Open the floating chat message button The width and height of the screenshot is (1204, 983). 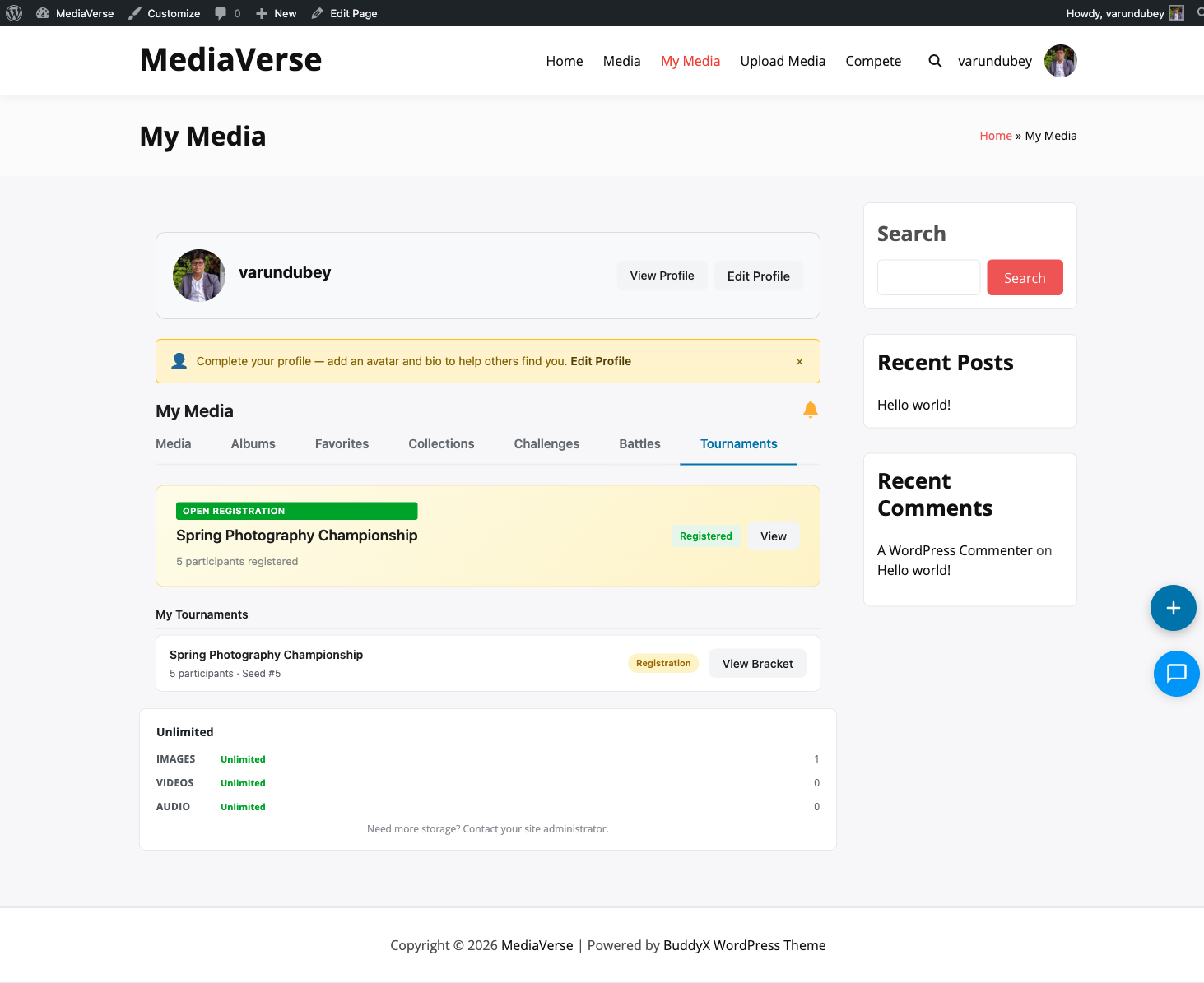(1176, 673)
